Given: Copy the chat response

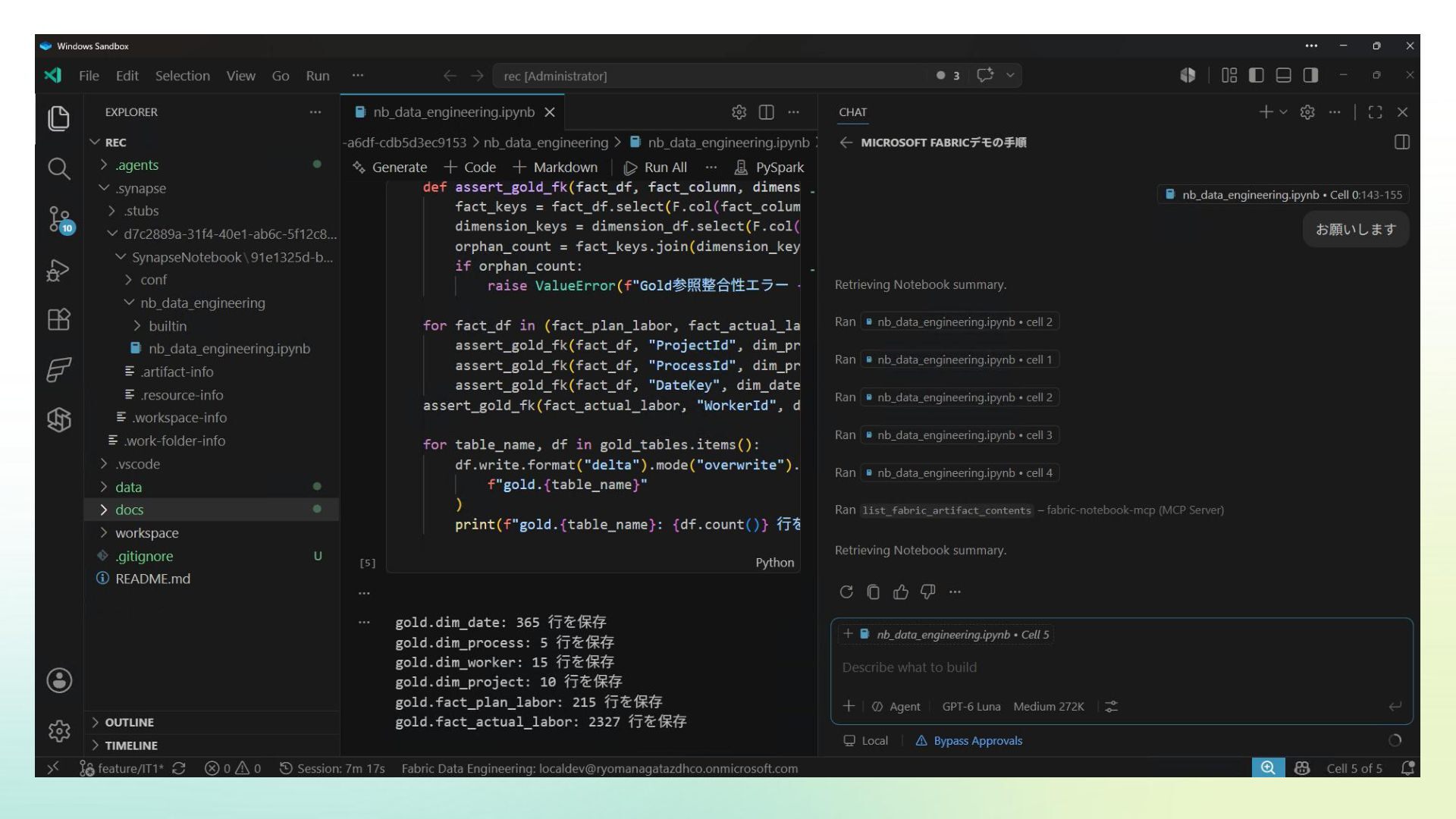Looking at the screenshot, I should point(874,592).
